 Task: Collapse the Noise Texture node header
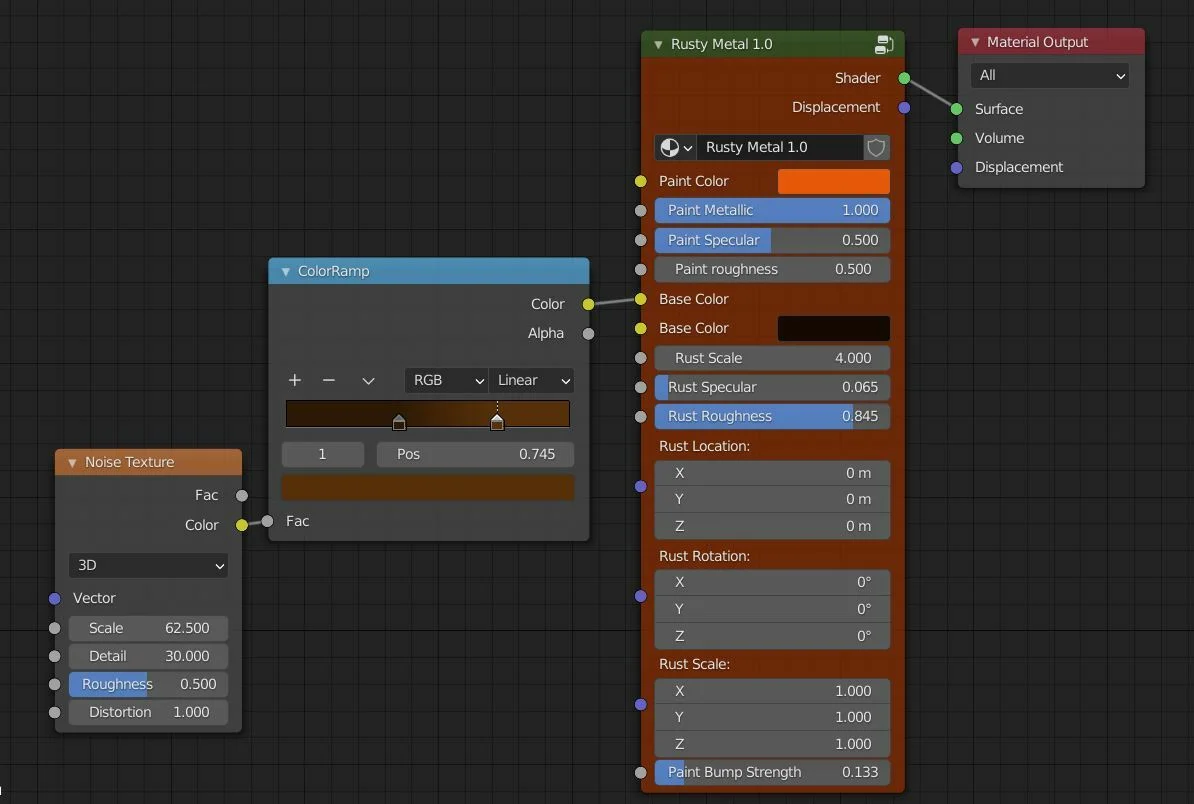[x=70, y=462]
